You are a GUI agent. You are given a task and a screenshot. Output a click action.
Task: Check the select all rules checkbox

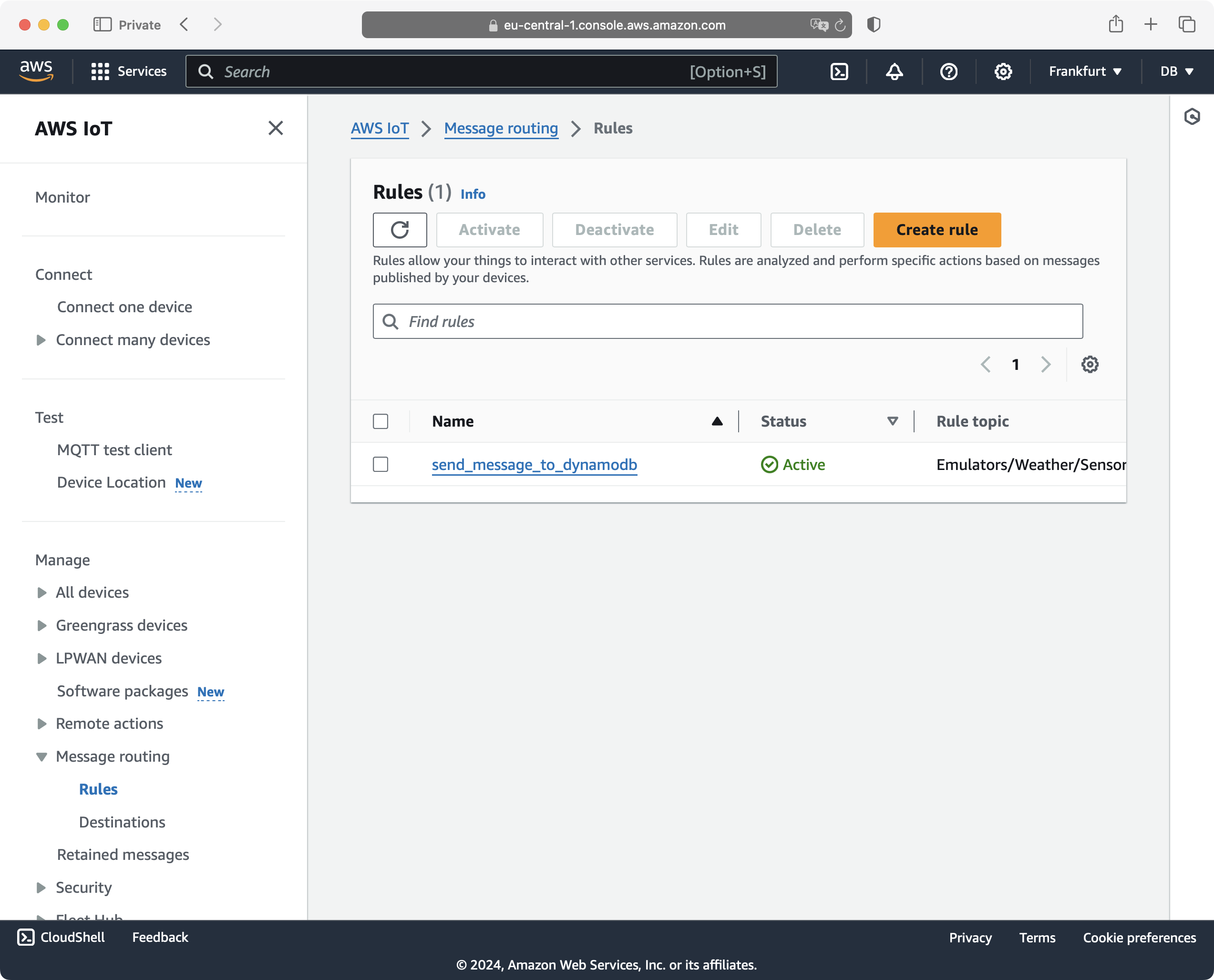[x=381, y=420]
